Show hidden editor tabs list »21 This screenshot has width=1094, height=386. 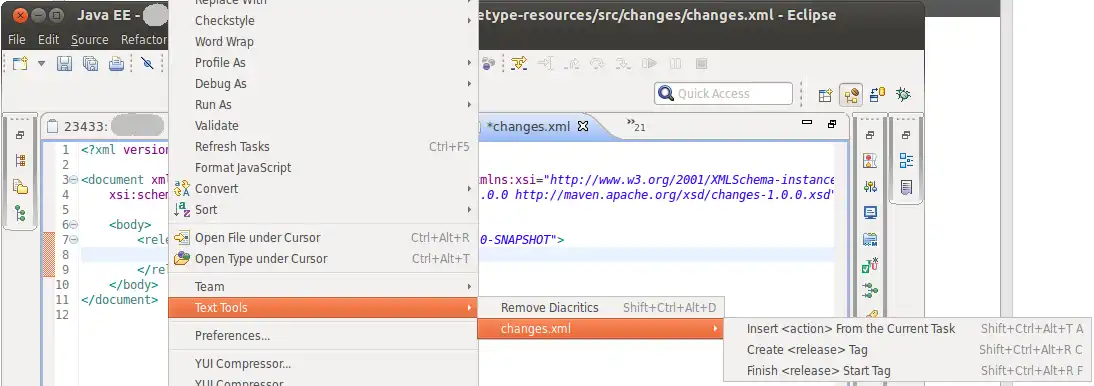[636, 126]
